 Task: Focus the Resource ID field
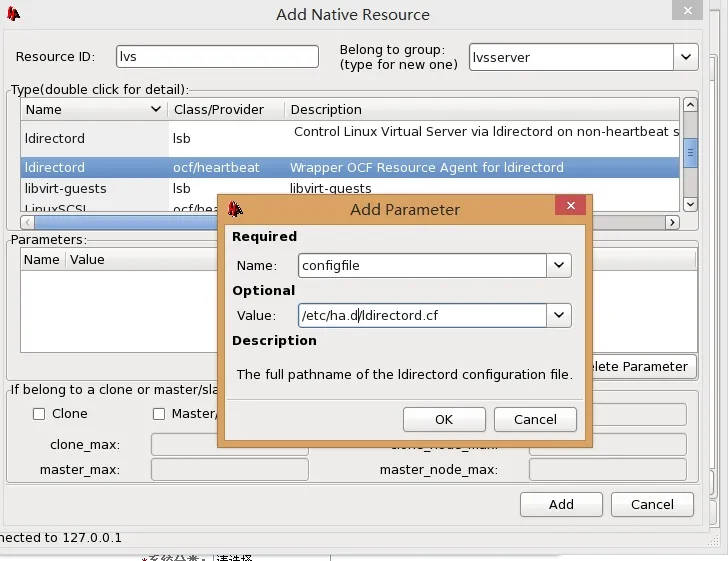217,57
